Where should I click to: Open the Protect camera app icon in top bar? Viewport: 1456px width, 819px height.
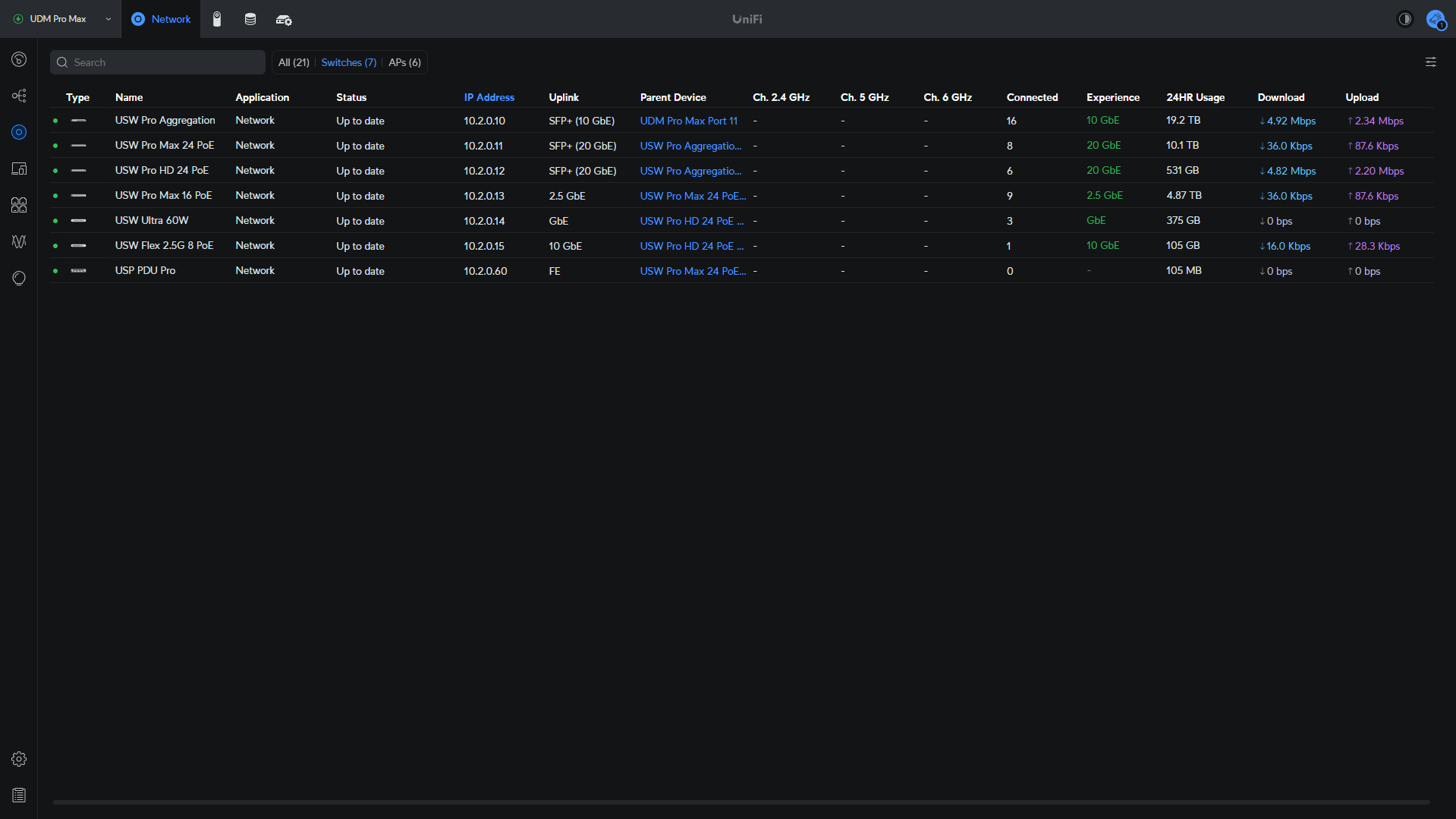(x=217, y=19)
